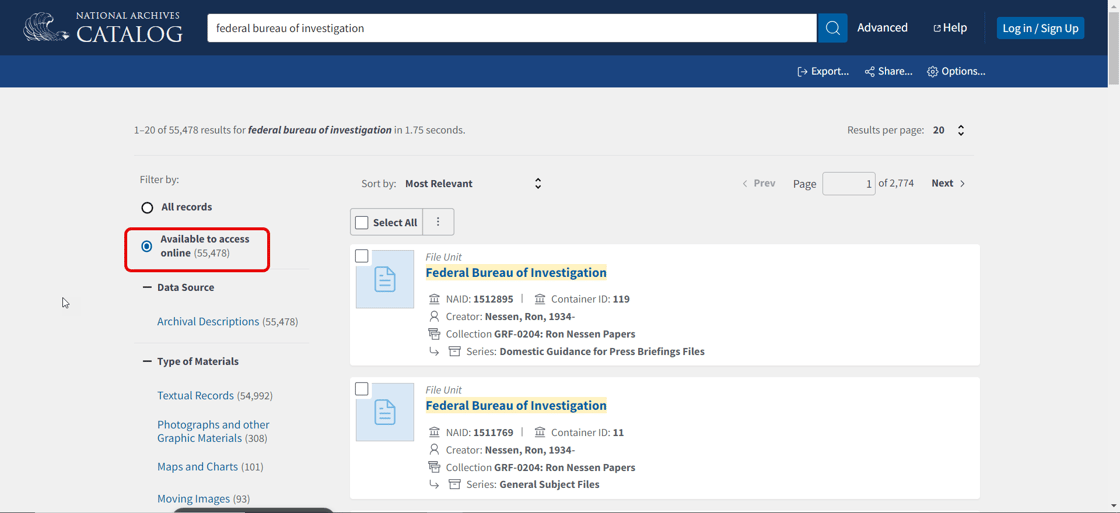Screen dimensions: 1120x513
Task: Open the Export menu
Action: (823, 71)
